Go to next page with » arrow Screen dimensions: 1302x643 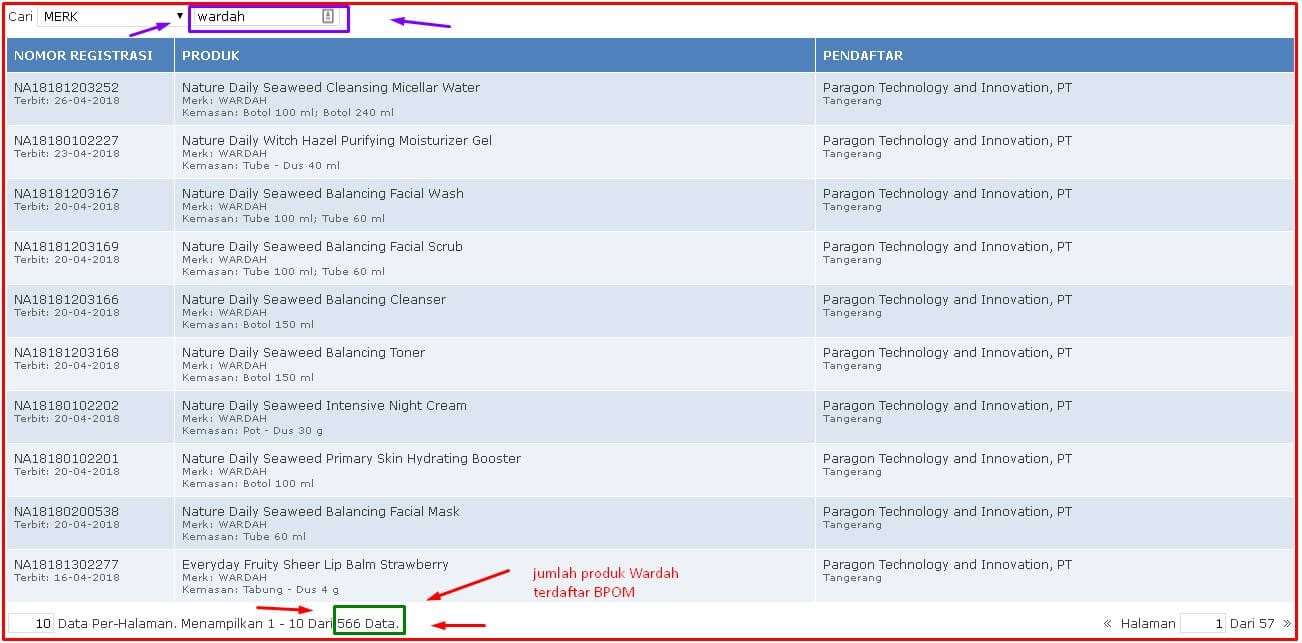click(x=1287, y=624)
